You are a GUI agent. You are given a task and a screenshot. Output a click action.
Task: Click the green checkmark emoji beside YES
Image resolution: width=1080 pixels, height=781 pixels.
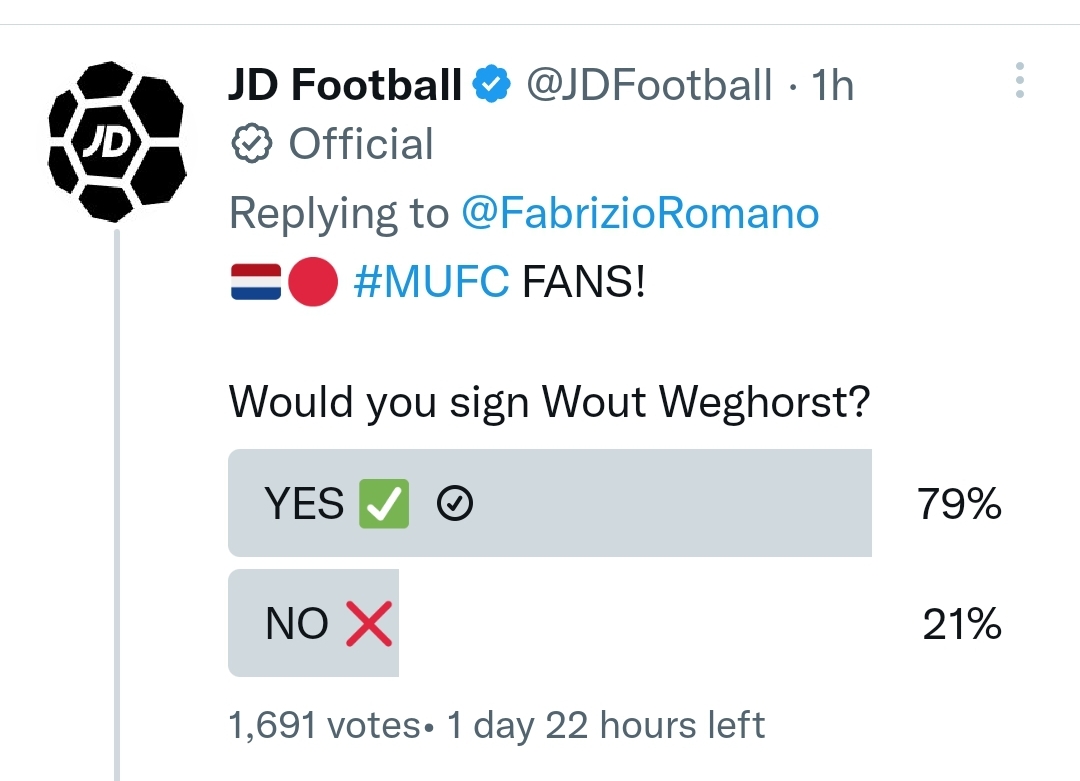click(385, 505)
